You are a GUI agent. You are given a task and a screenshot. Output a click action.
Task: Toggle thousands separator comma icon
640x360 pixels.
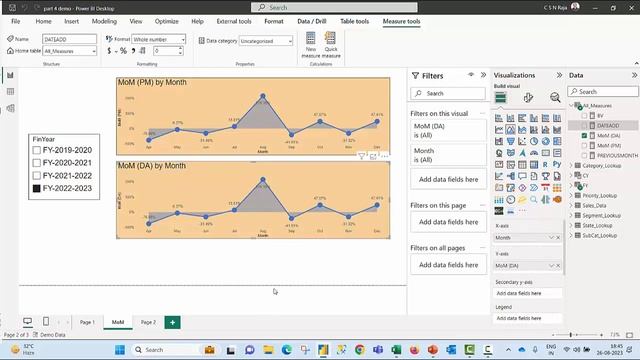[x=133, y=51]
